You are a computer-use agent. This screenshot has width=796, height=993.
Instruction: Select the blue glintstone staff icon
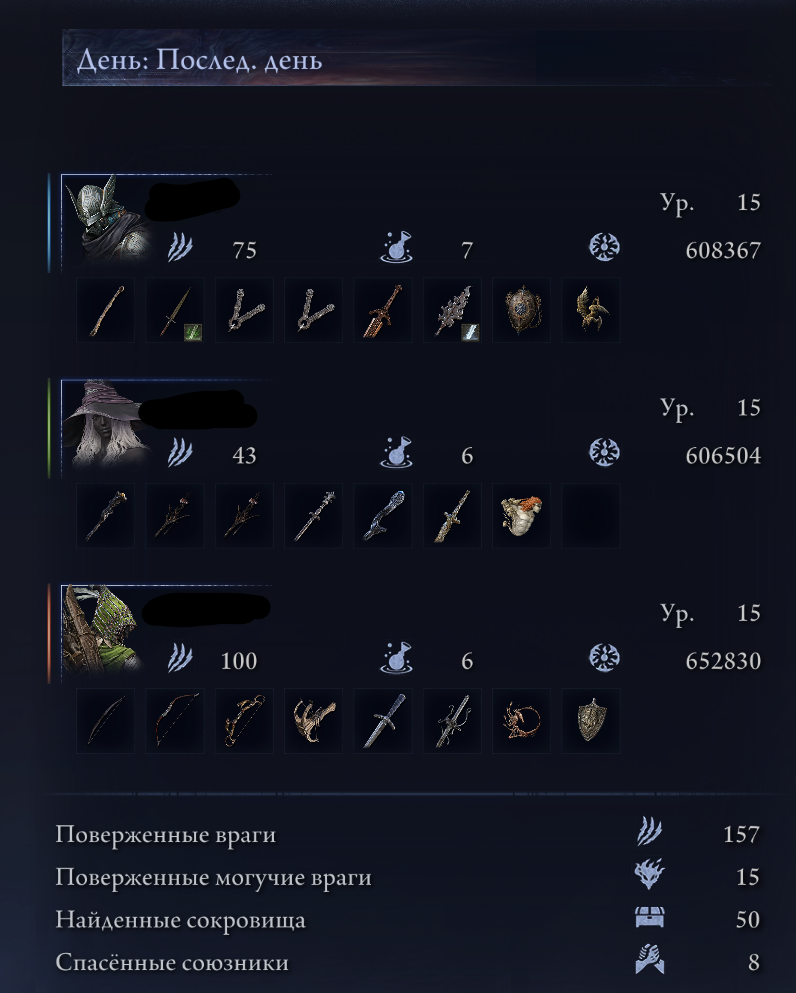[382, 515]
